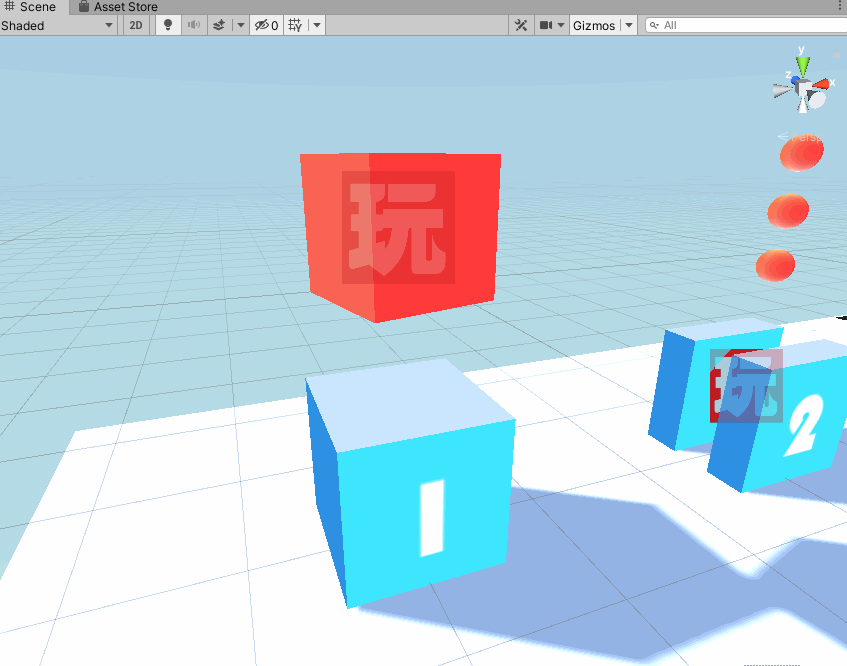Open the scene effects dropdown arrow

(x=241, y=25)
